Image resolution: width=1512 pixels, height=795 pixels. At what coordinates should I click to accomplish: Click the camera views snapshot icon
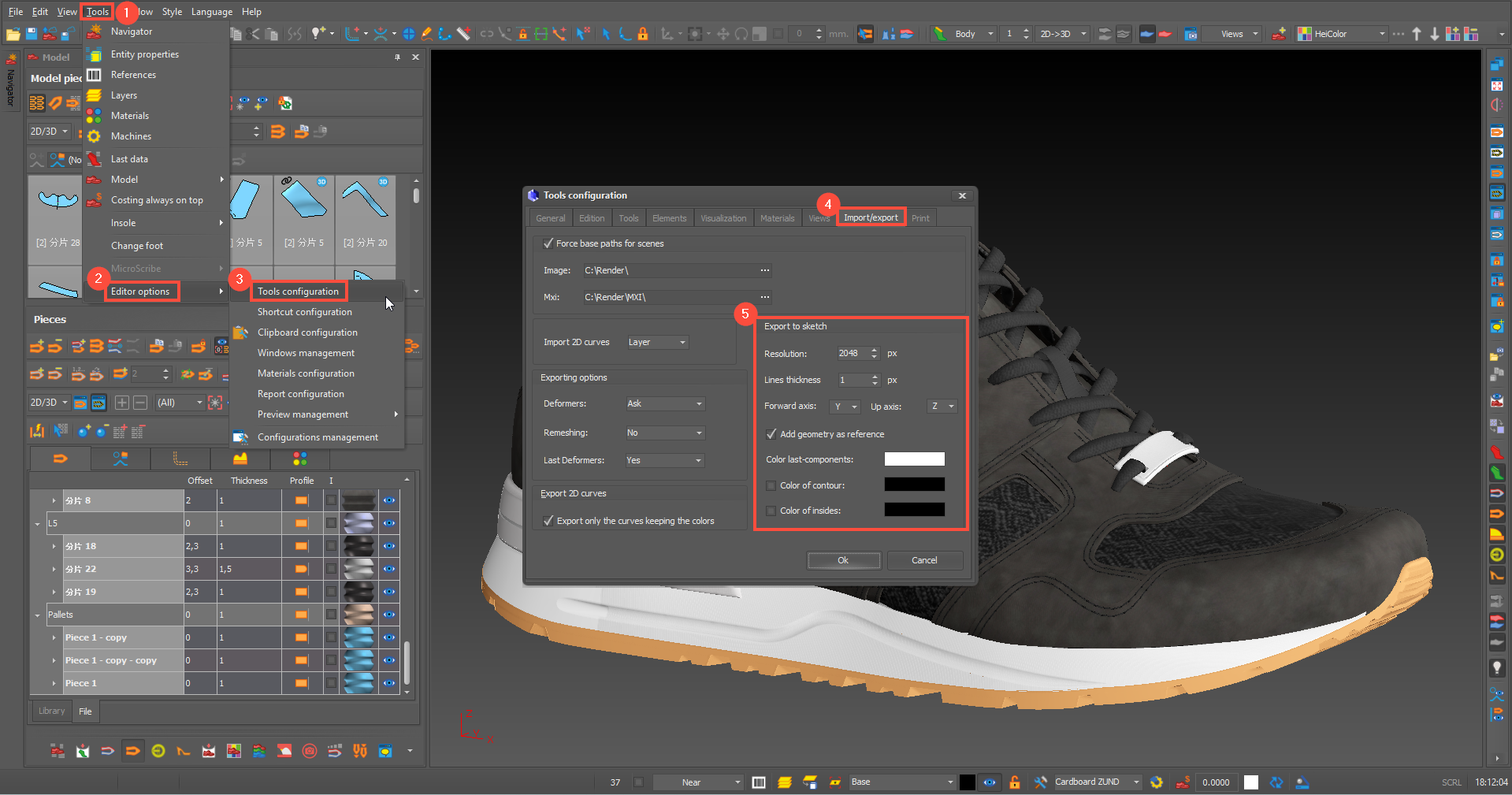tap(1191, 34)
